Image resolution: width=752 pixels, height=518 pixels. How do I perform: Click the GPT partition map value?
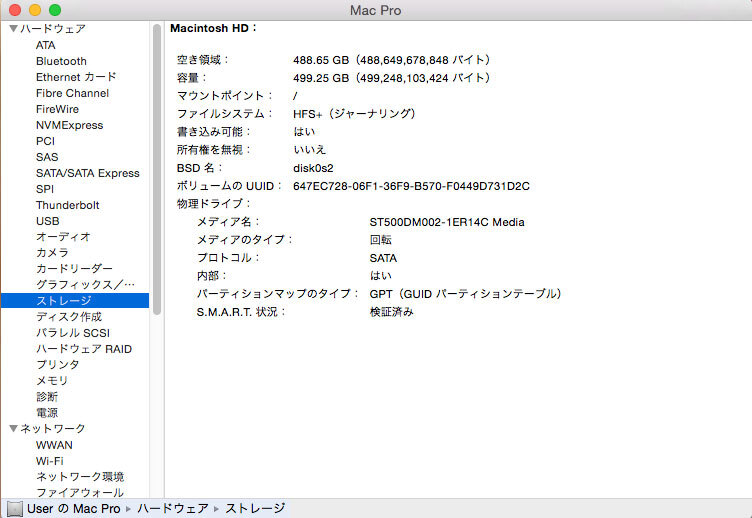tap(465, 294)
